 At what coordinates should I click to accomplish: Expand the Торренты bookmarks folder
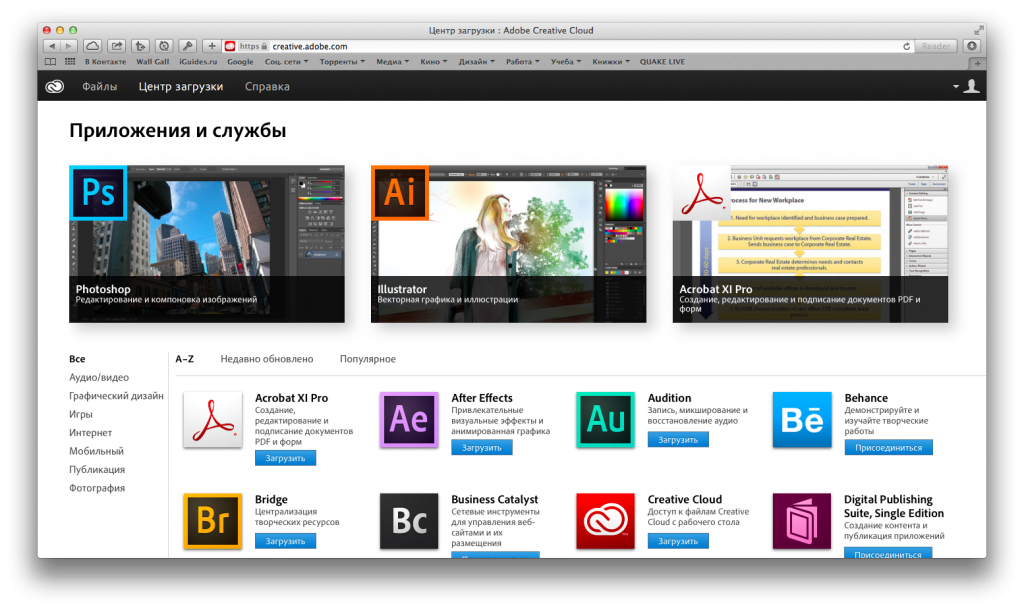pos(342,62)
